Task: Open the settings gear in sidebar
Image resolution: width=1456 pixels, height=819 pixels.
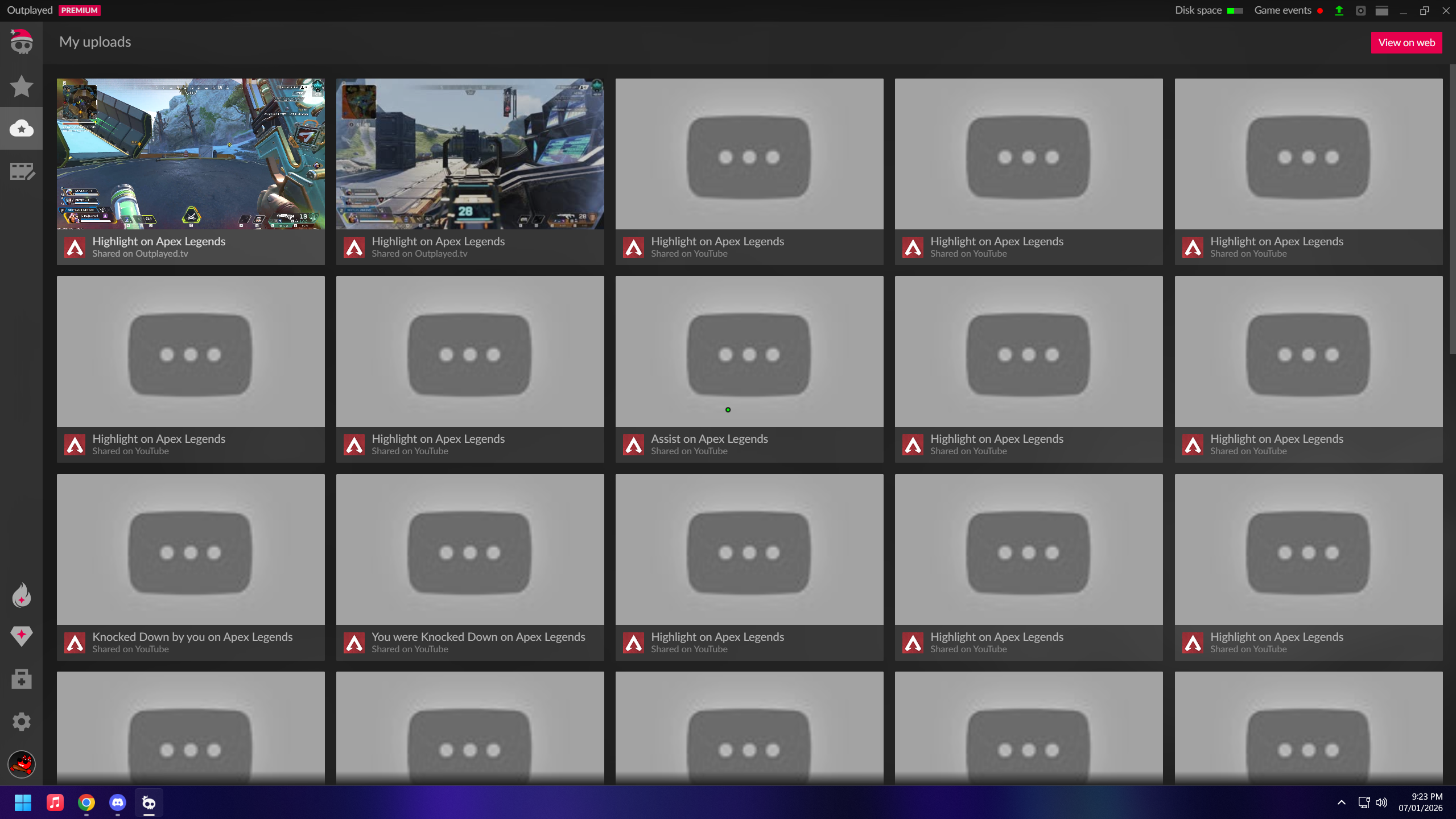Action: [x=21, y=721]
